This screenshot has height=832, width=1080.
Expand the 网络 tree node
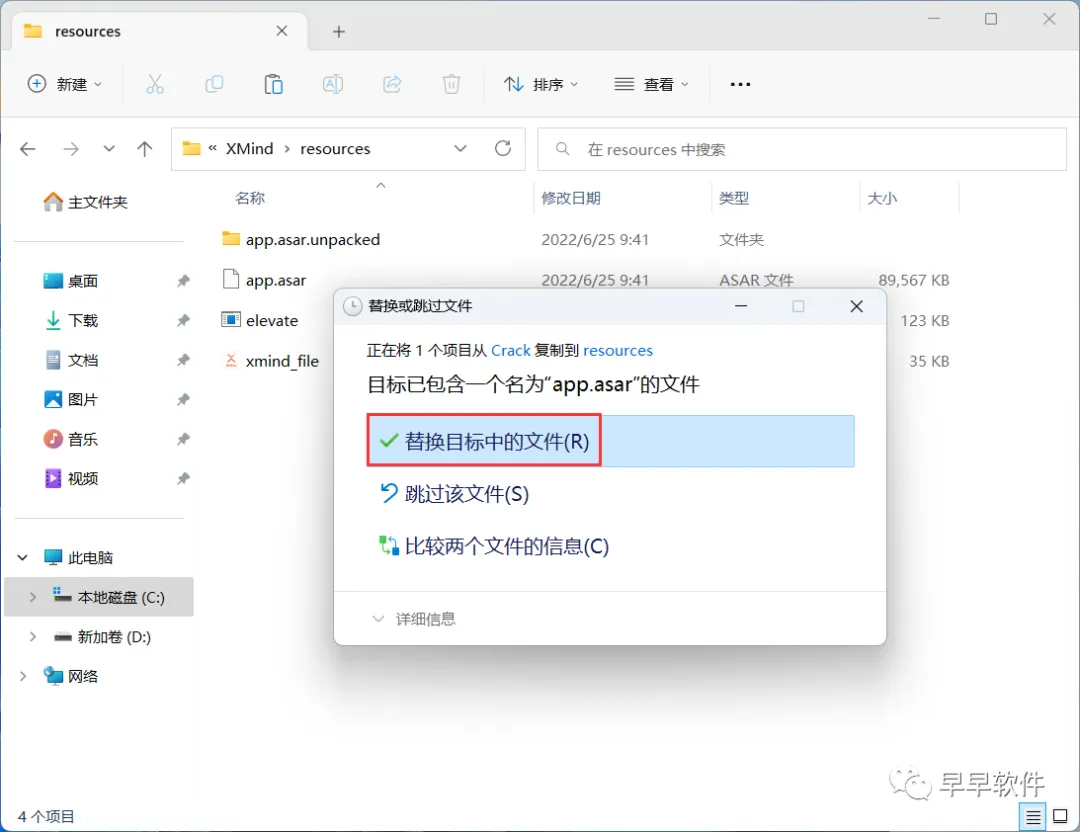(x=23, y=676)
